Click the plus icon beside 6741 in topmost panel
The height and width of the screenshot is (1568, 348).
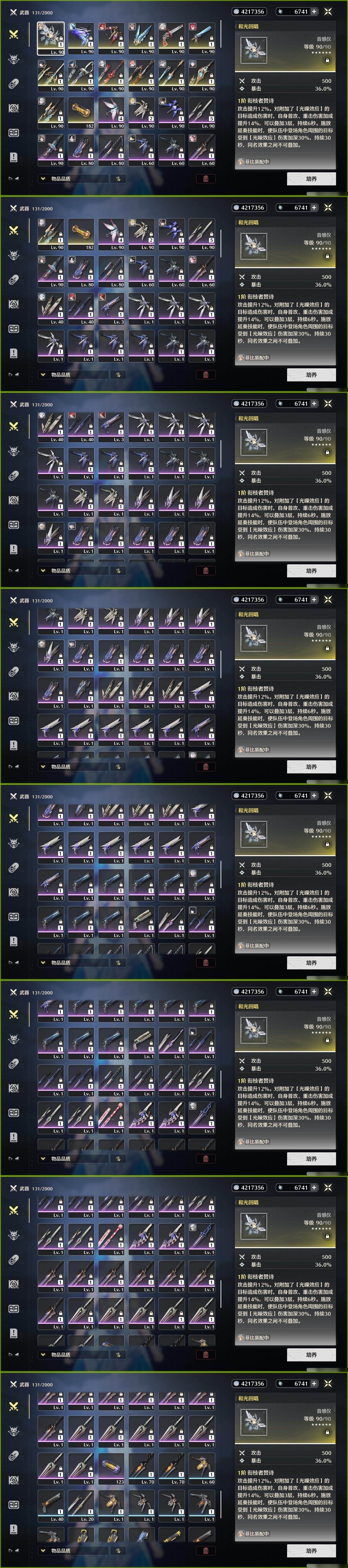click(x=314, y=11)
